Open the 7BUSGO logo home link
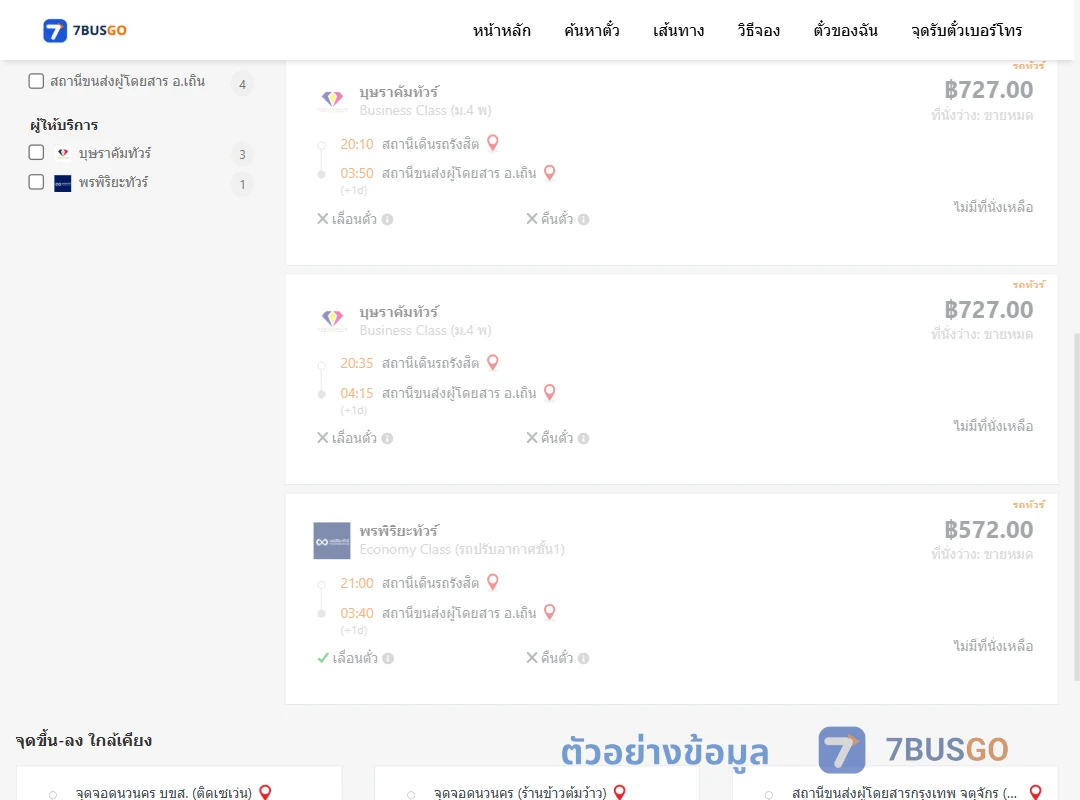 [x=85, y=30]
